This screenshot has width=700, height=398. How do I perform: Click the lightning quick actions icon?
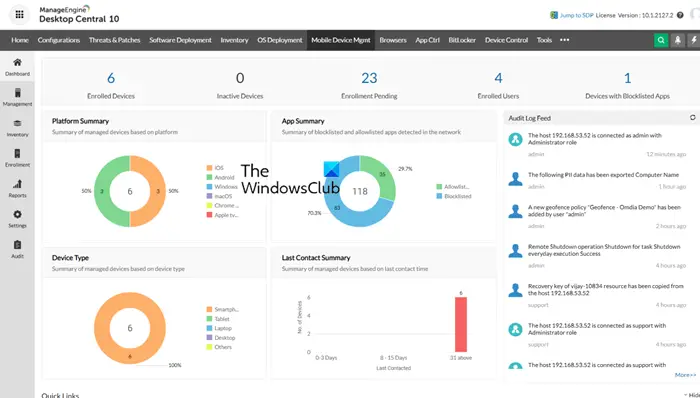pyautogui.click(x=694, y=40)
